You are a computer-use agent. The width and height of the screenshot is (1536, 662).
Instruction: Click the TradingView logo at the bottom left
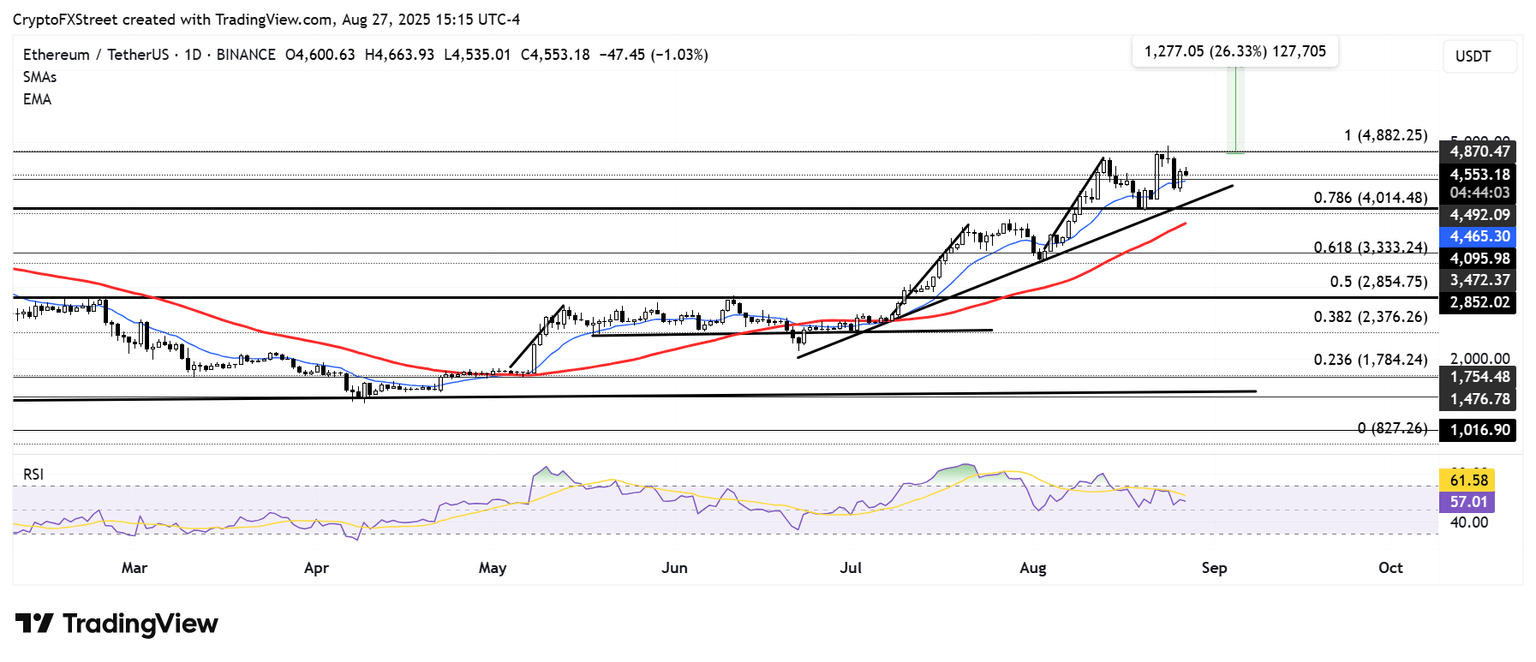(116, 624)
